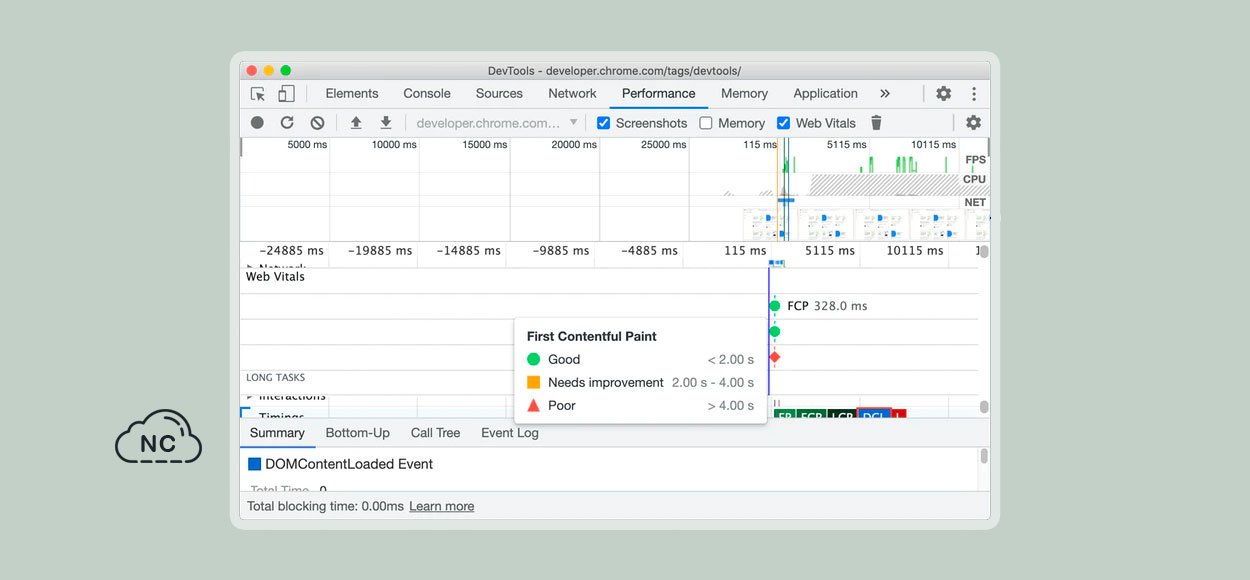Click the Needs improvement row in tooltip

coord(640,383)
